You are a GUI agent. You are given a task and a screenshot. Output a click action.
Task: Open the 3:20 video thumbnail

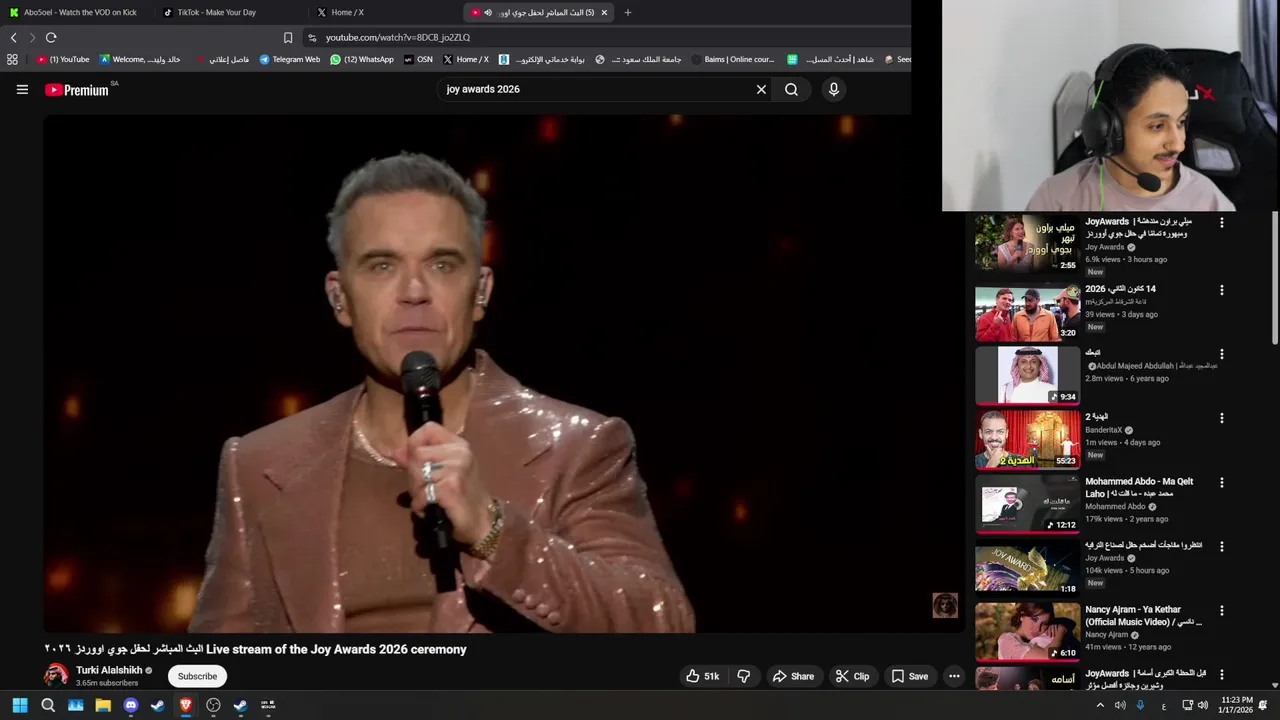(1027, 311)
